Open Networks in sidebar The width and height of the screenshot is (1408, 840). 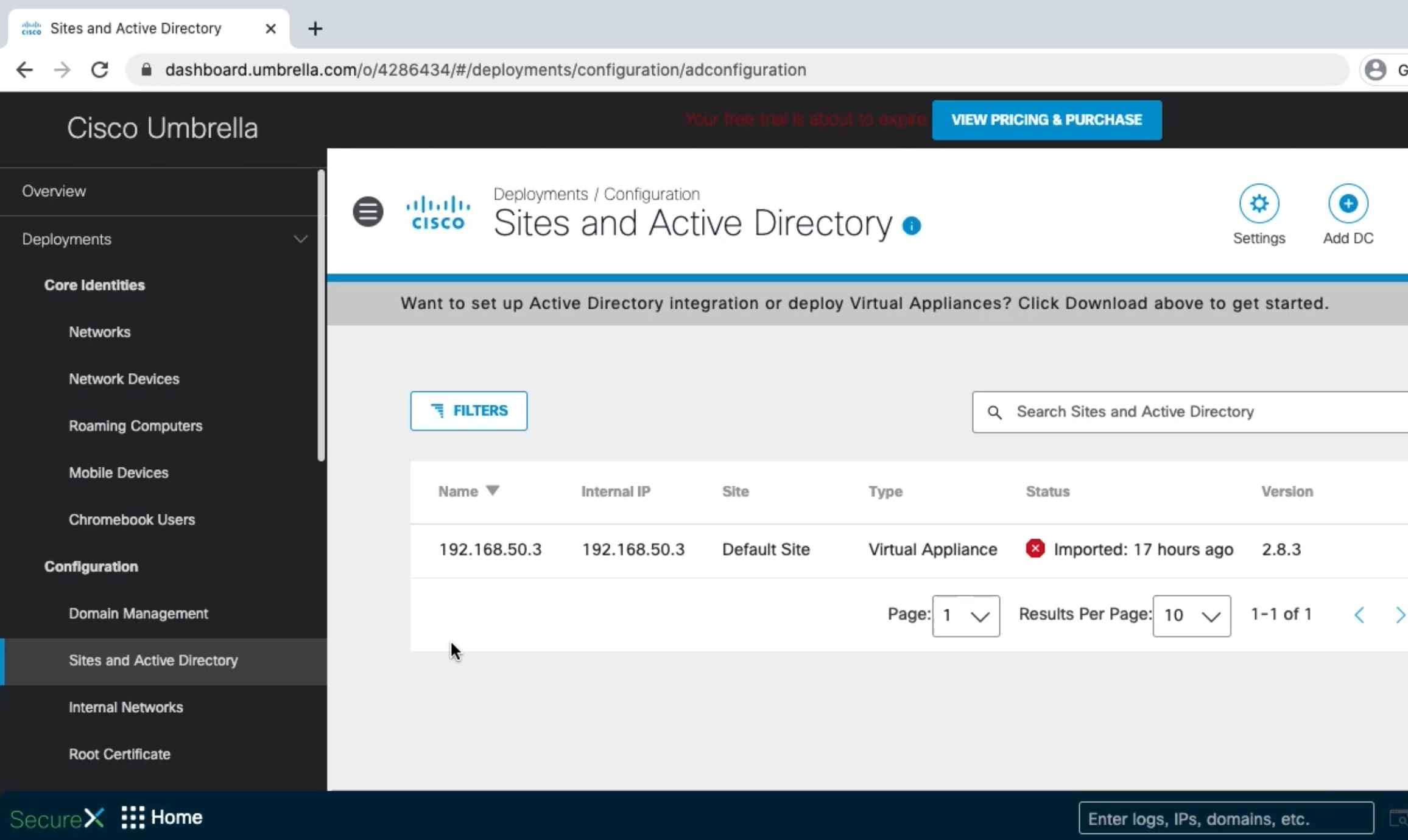point(99,332)
